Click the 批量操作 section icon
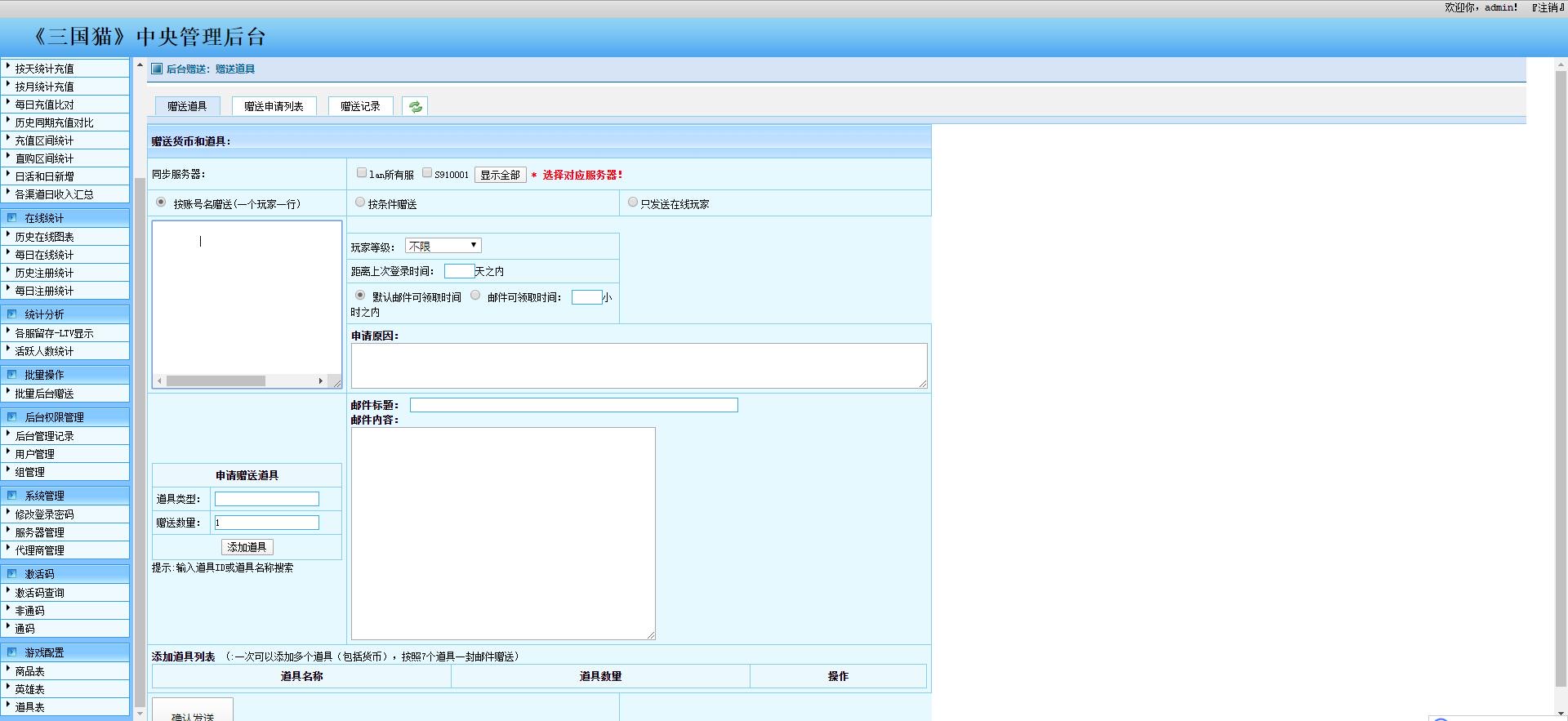Image resolution: width=1568 pixels, height=721 pixels. tap(12, 375)
